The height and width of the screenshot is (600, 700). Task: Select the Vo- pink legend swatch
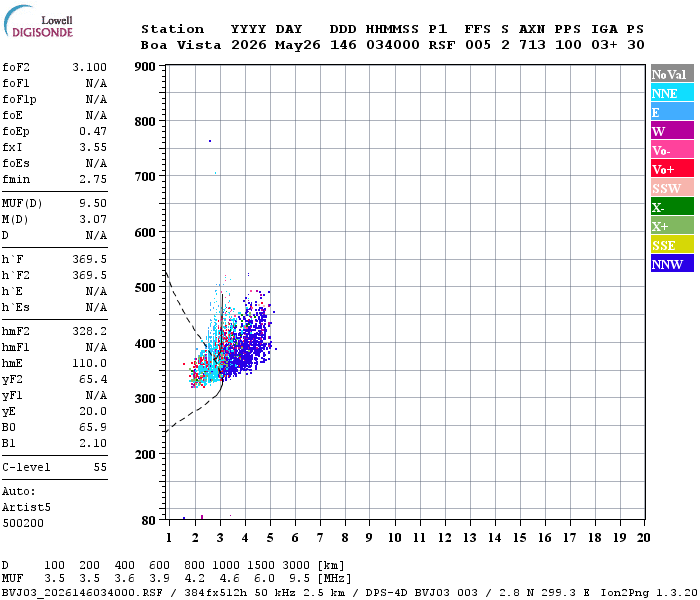672,150
